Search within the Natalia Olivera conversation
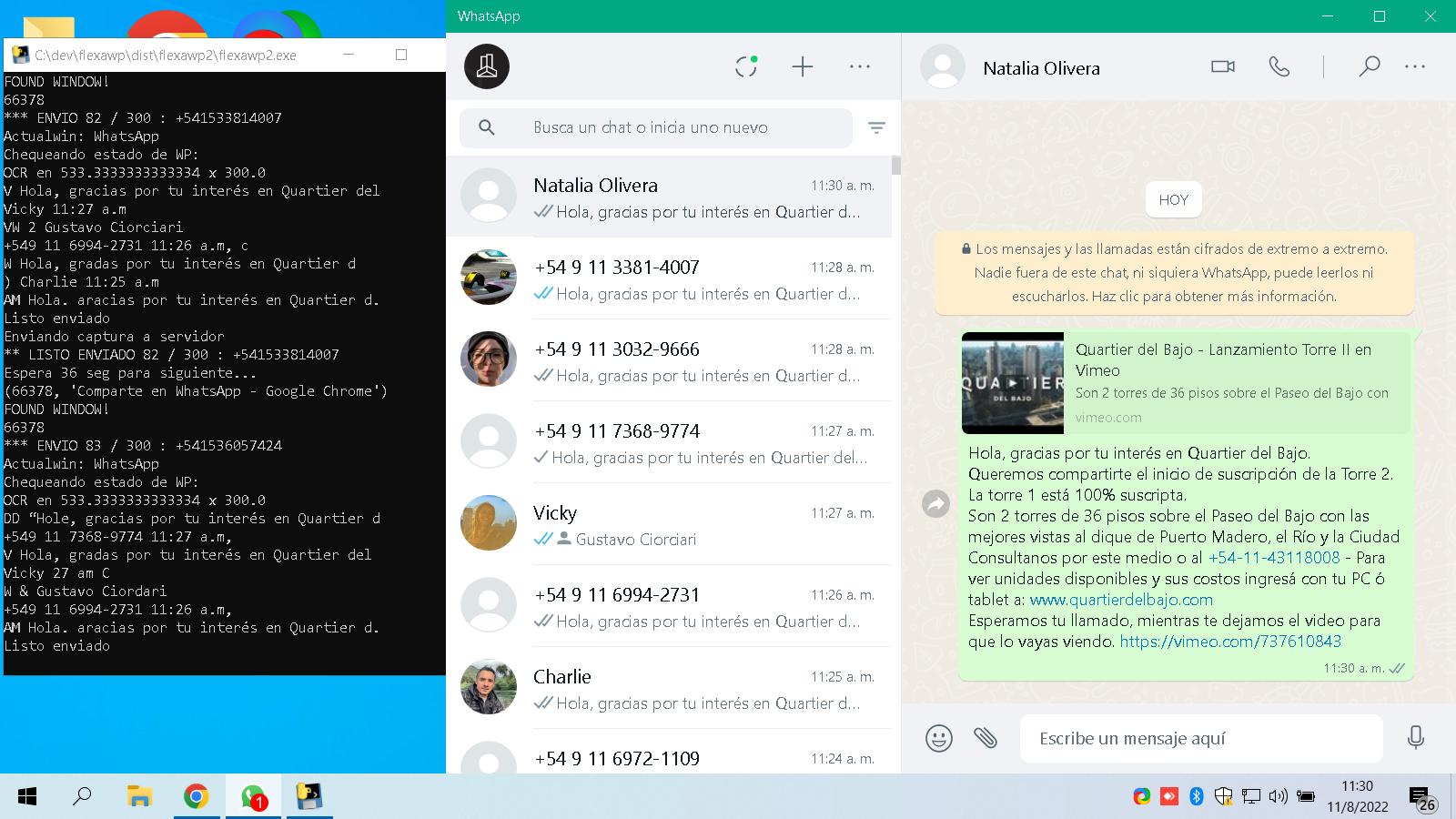1456x819 pixels. coord(1369,66)
